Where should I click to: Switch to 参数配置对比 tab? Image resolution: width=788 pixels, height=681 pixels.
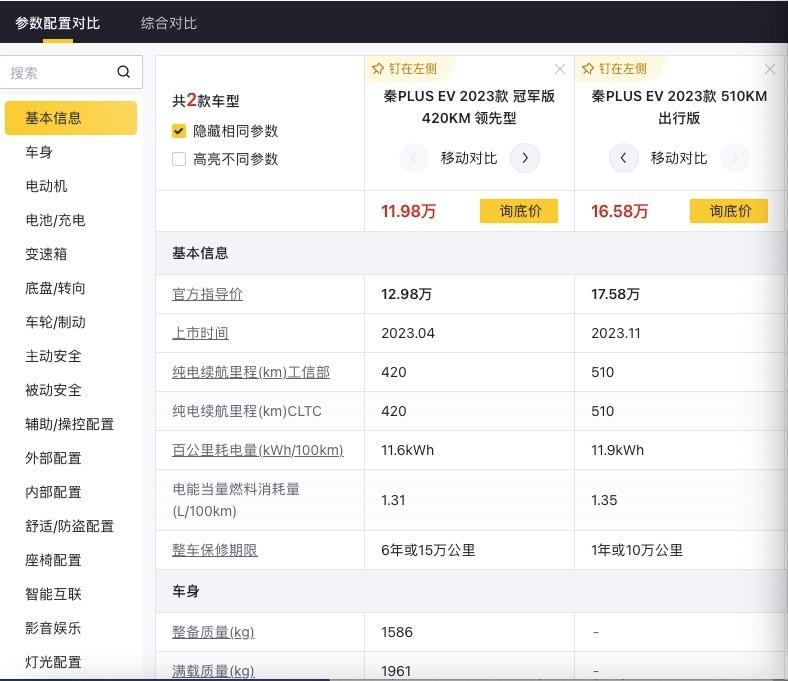tap(58, 23)
